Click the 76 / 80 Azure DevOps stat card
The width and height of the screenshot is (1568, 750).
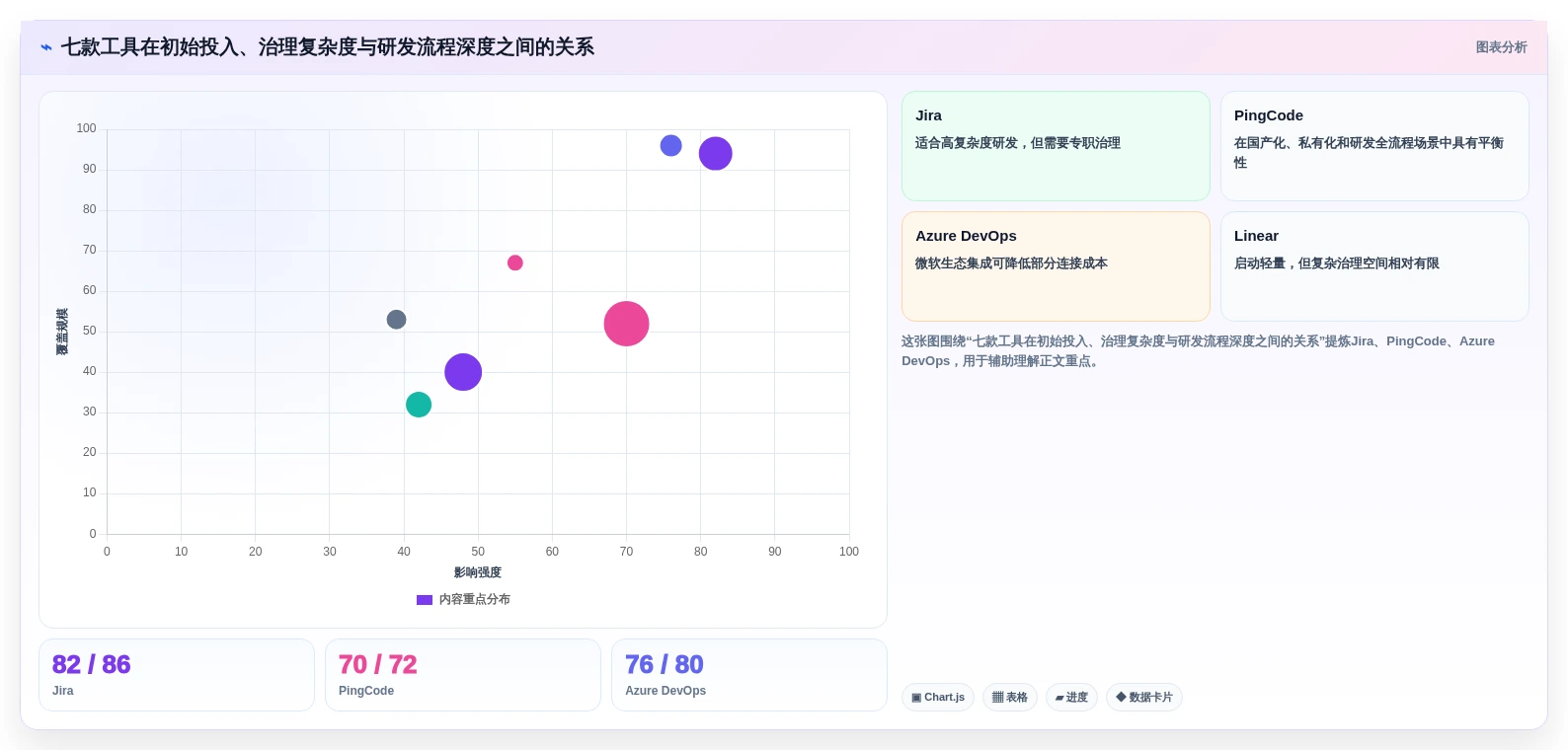point(749,675)
